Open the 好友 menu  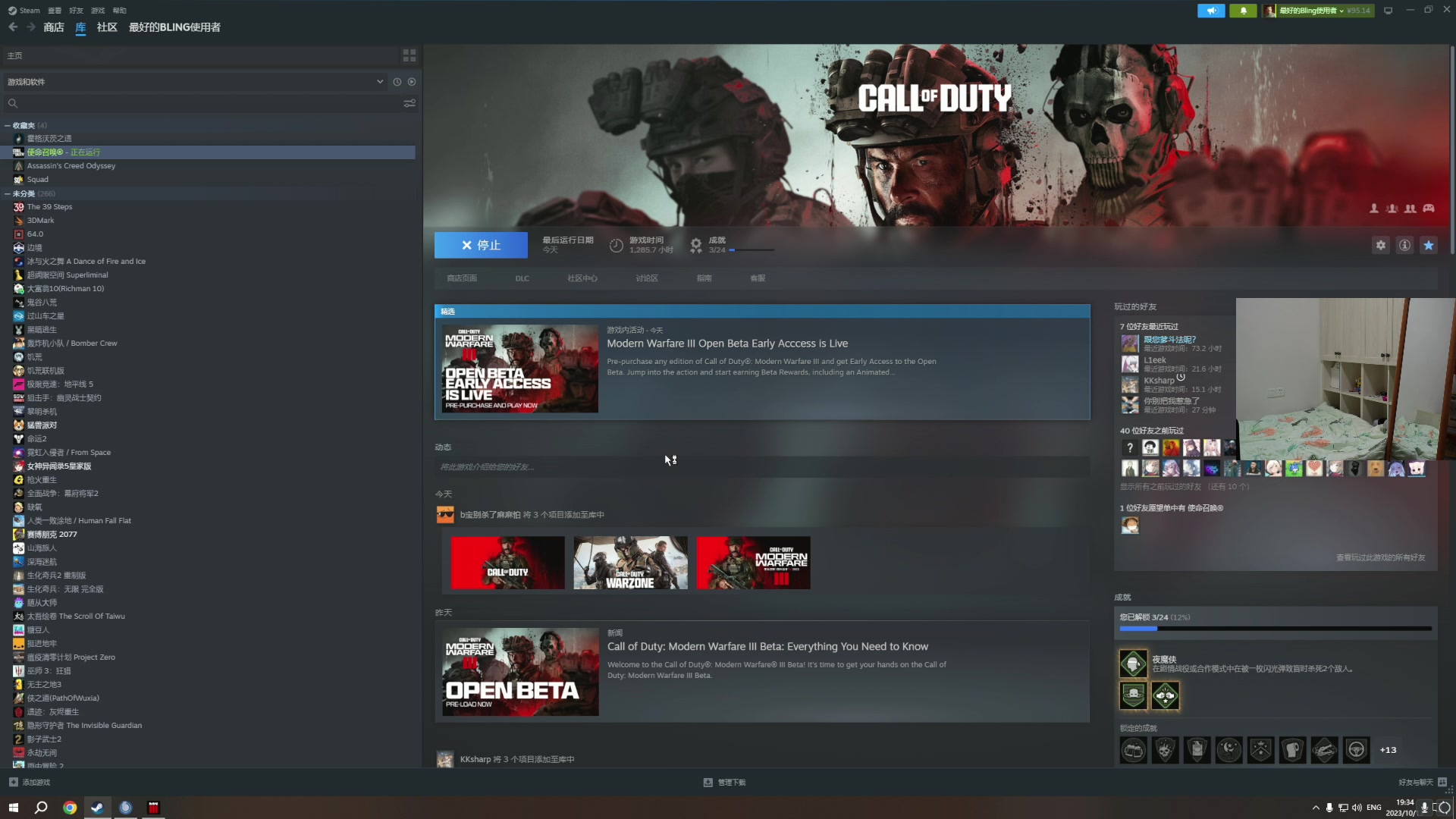(76, 11)
